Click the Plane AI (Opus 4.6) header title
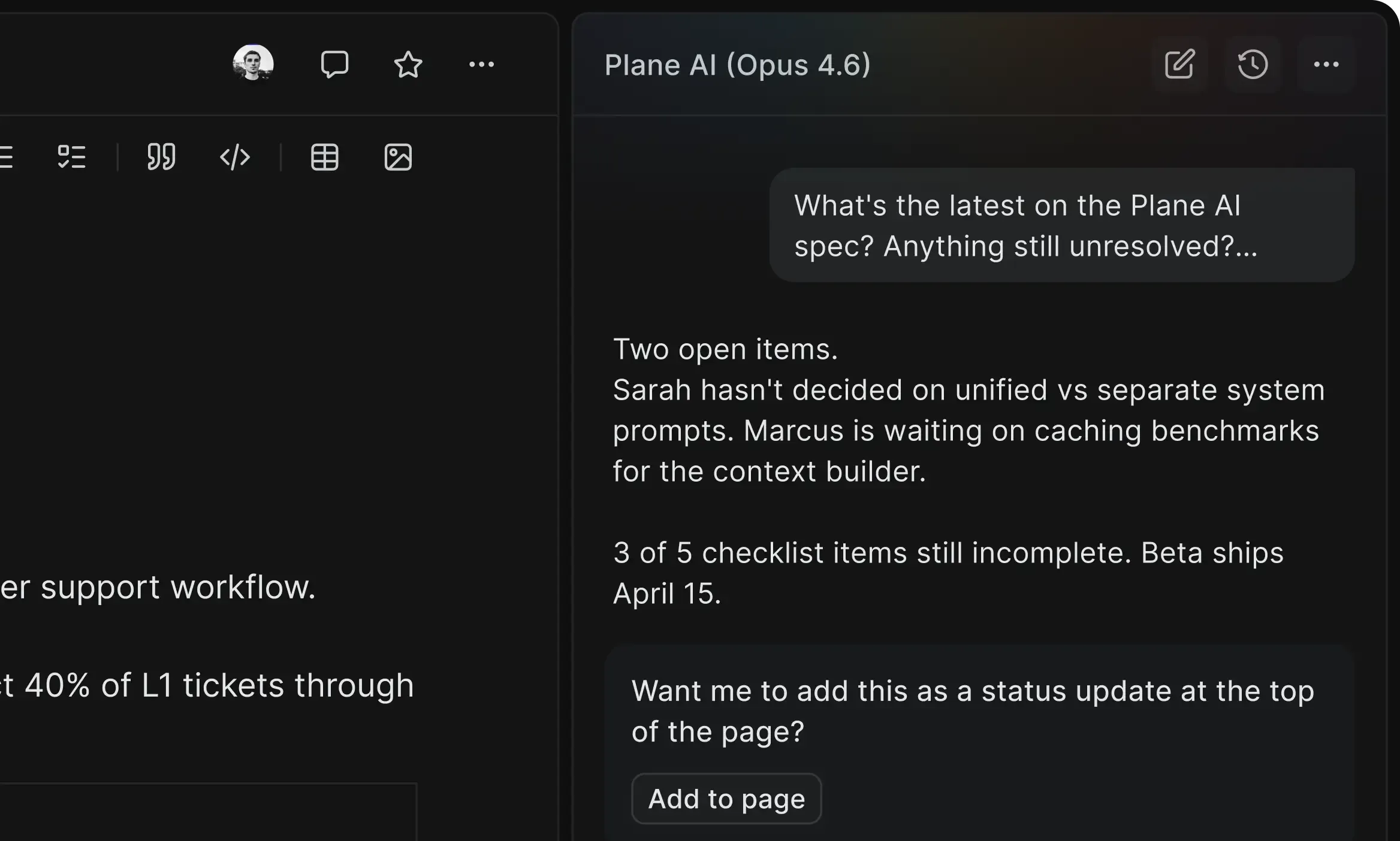1400x841 pixels. pos(738,65)
